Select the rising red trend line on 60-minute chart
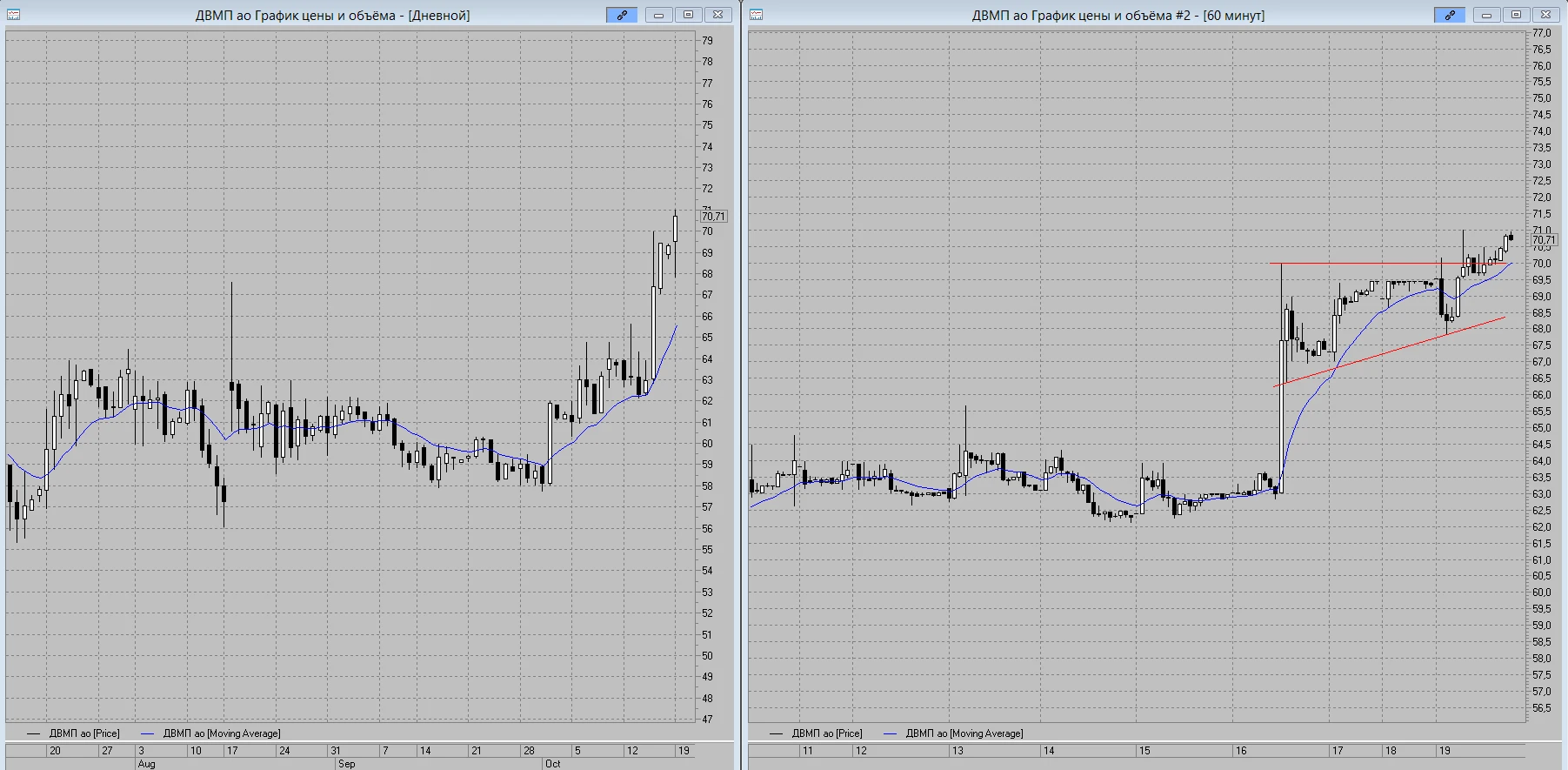The width and height of the screenshot is (1568, 770). point(1390,352)
